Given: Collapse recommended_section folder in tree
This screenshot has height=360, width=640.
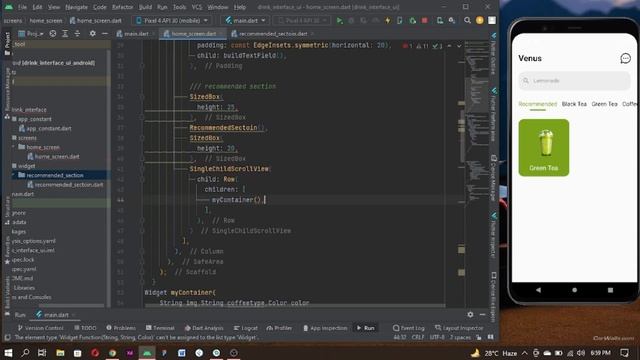Looking at the screenshot, I should (x=13, y=175).
